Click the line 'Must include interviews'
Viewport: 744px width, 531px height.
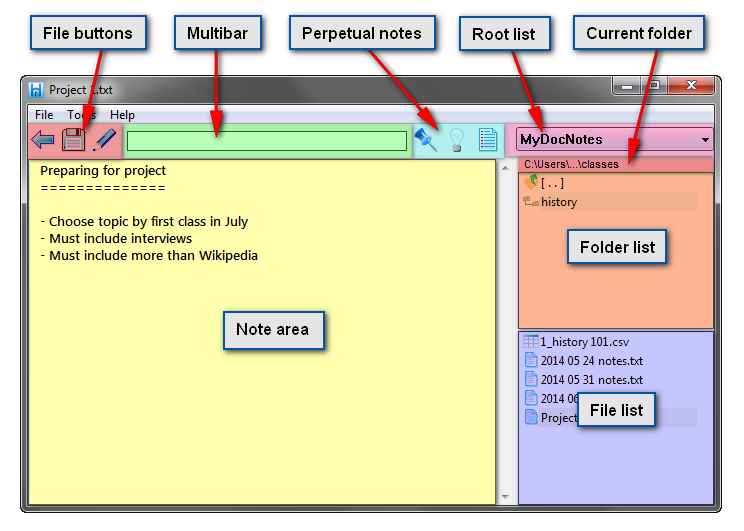tap(116, 238)
